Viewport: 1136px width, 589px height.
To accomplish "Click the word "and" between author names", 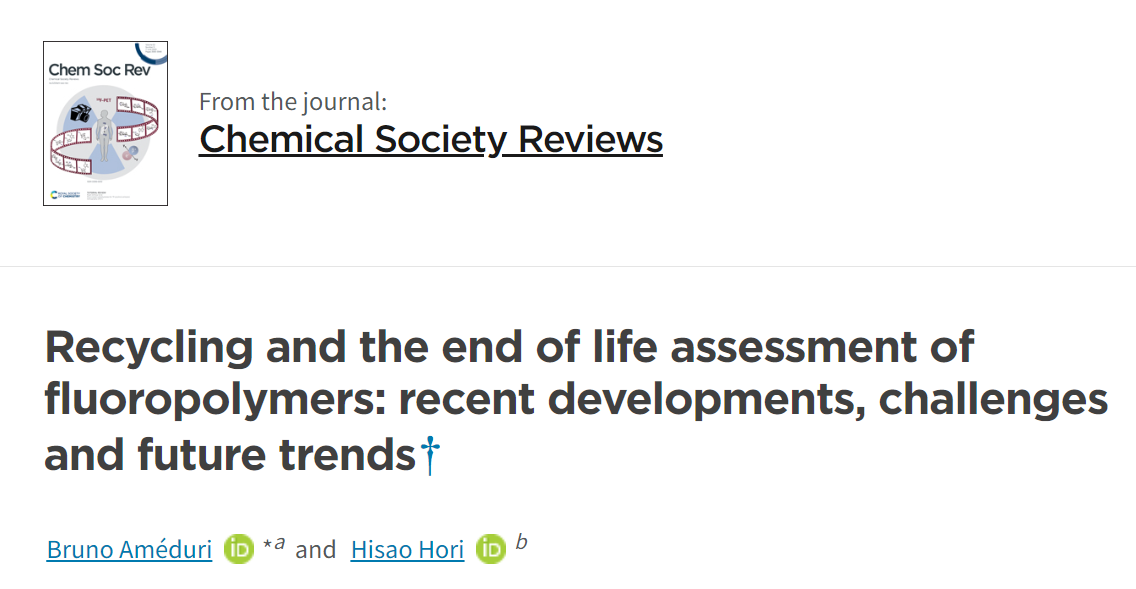I will coord(316,550).
